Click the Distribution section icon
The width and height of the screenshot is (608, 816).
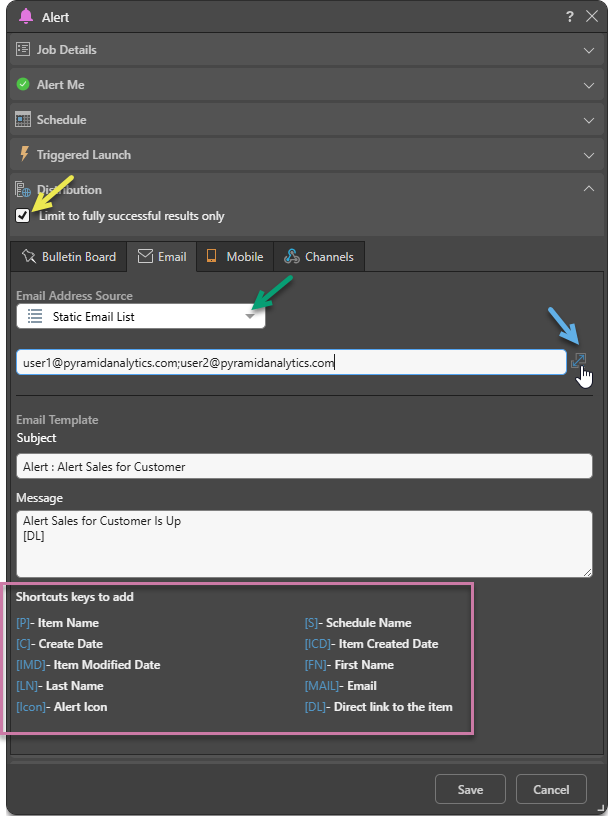[x=23, y=190]
